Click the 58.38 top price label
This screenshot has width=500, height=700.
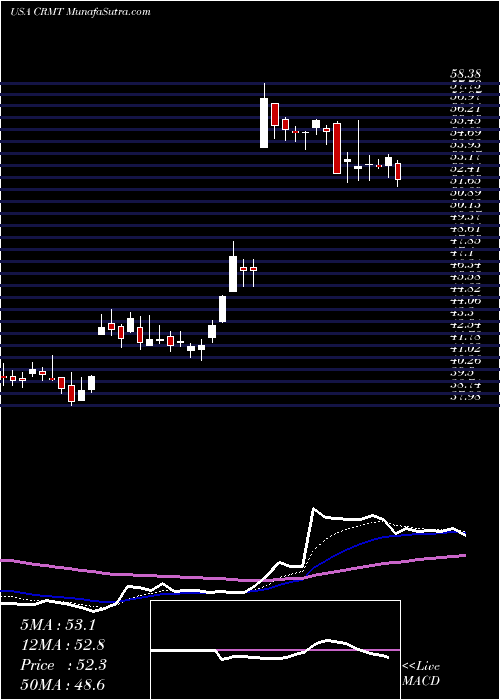point(465,75)
